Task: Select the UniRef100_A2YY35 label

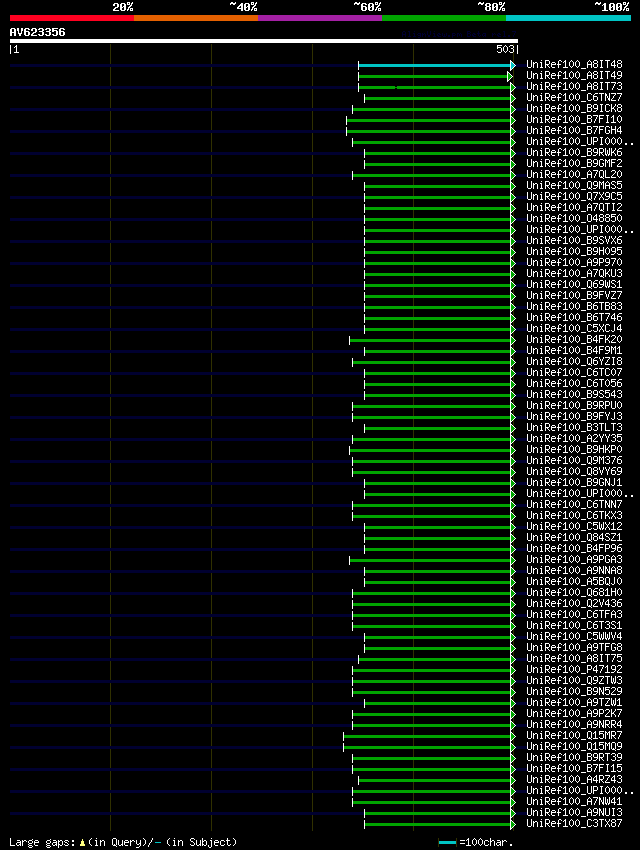Action: tap(574, 438)
